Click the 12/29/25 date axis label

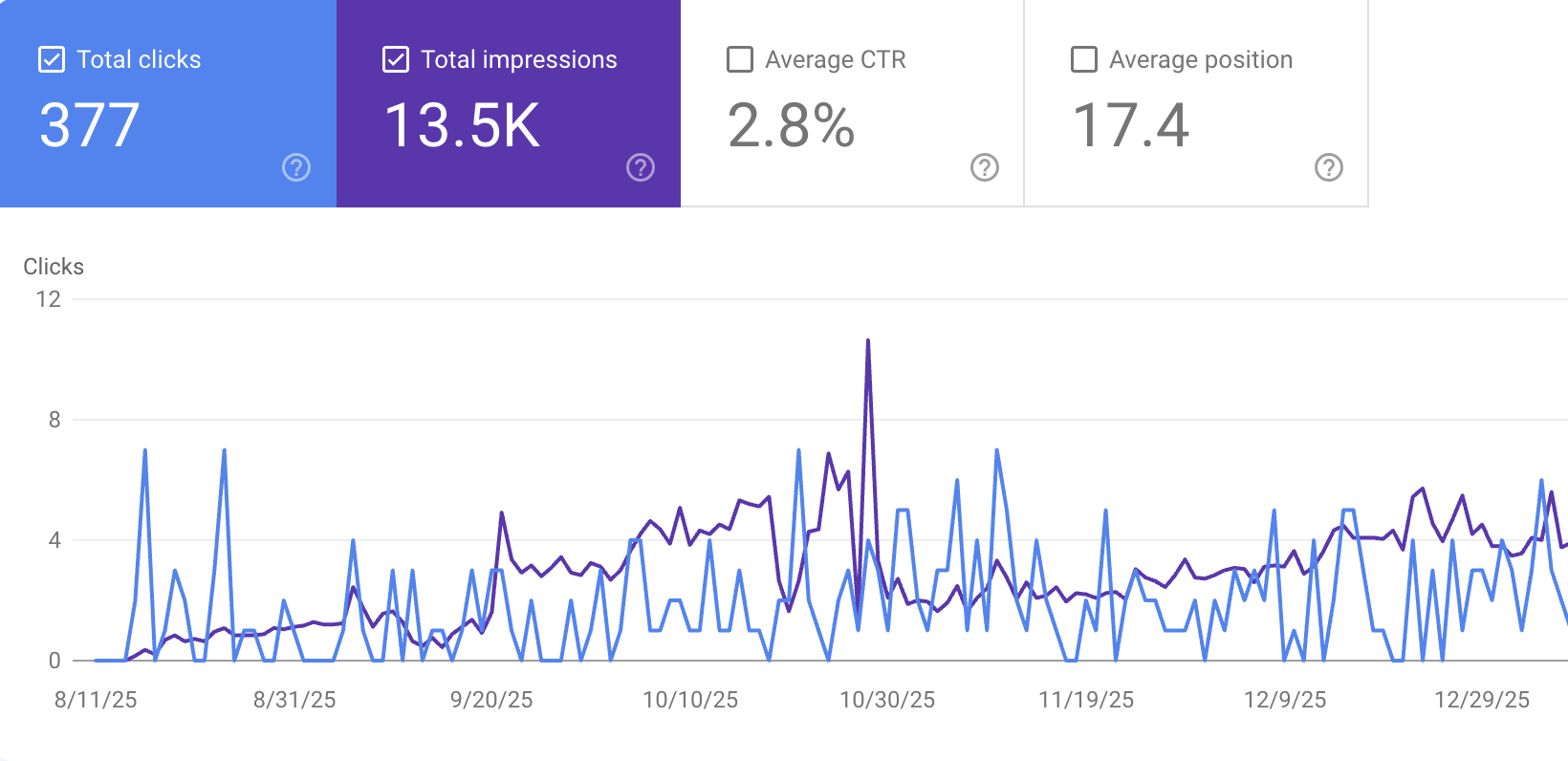(x=1482, y=700)
